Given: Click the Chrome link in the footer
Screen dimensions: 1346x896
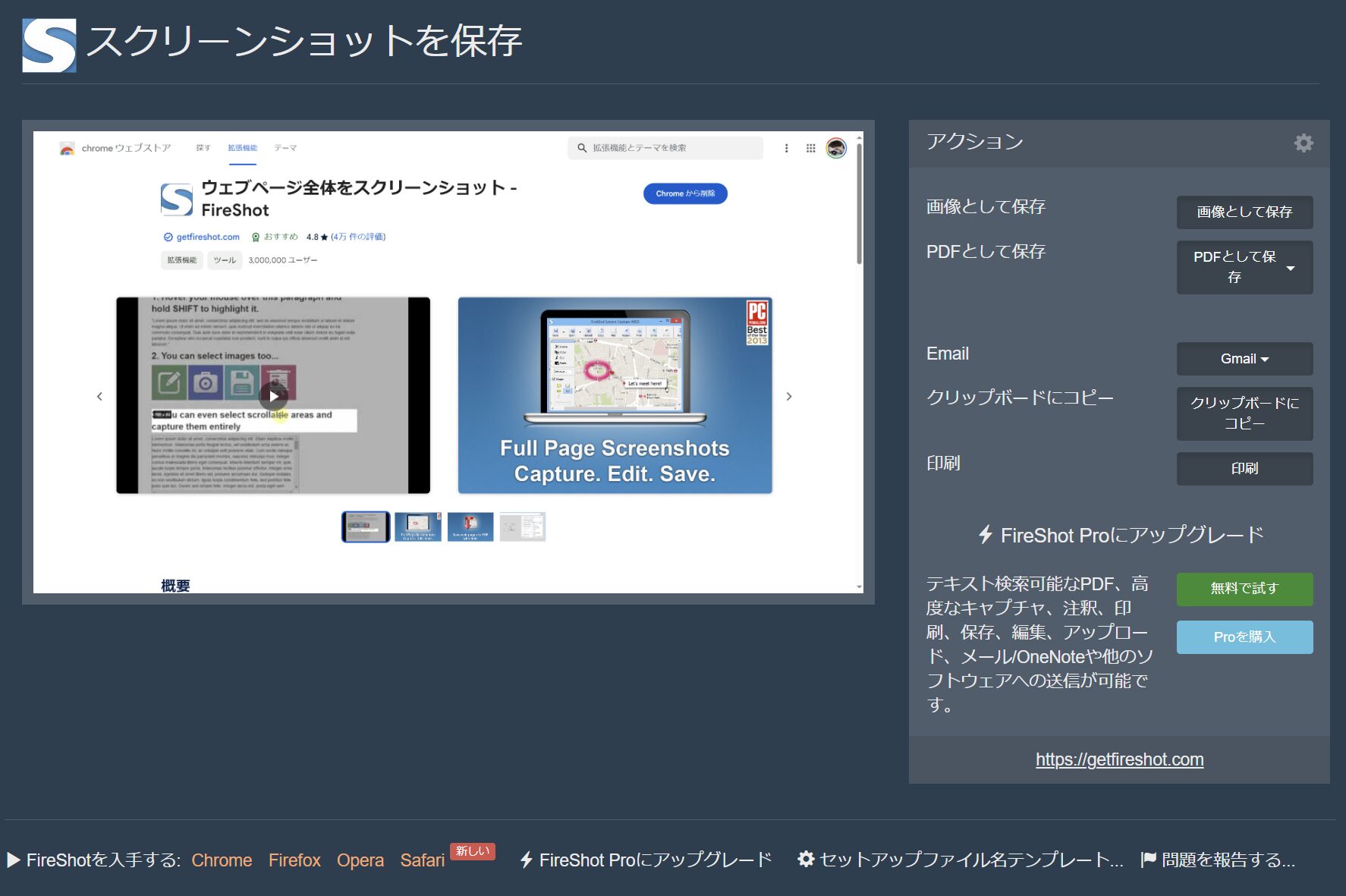Looking at the screenshot, I should point(222,860).
